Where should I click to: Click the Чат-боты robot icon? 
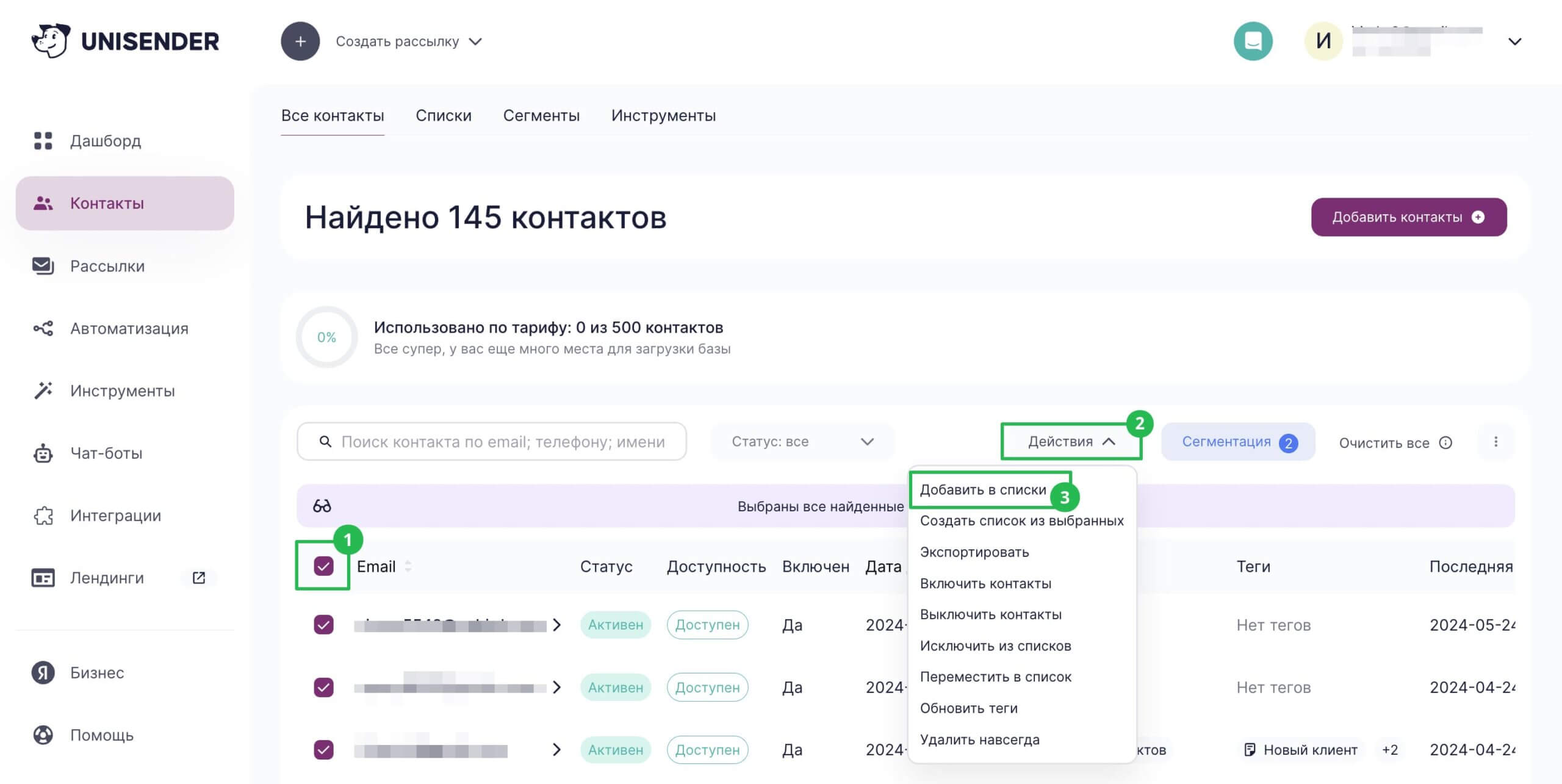point(43,453)
